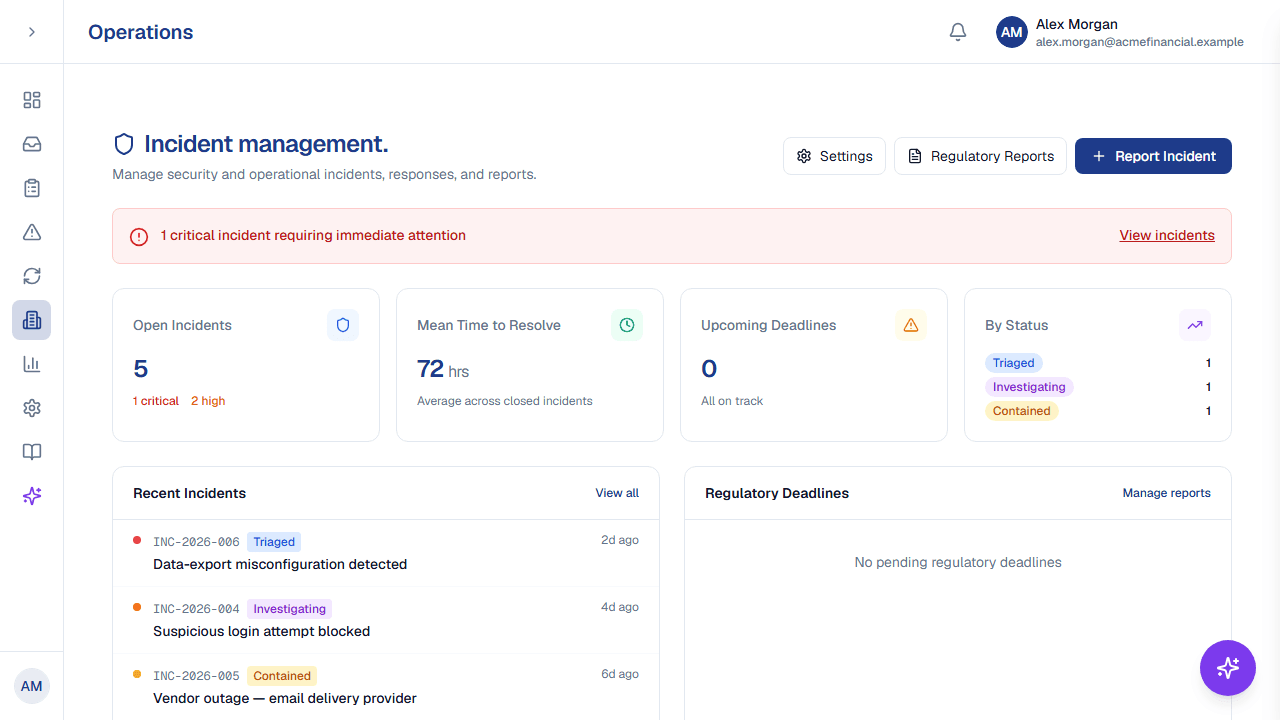The image size is (1280, 720).
Task: Click the shield icon beside Incident management
Action: pos(124,144)
